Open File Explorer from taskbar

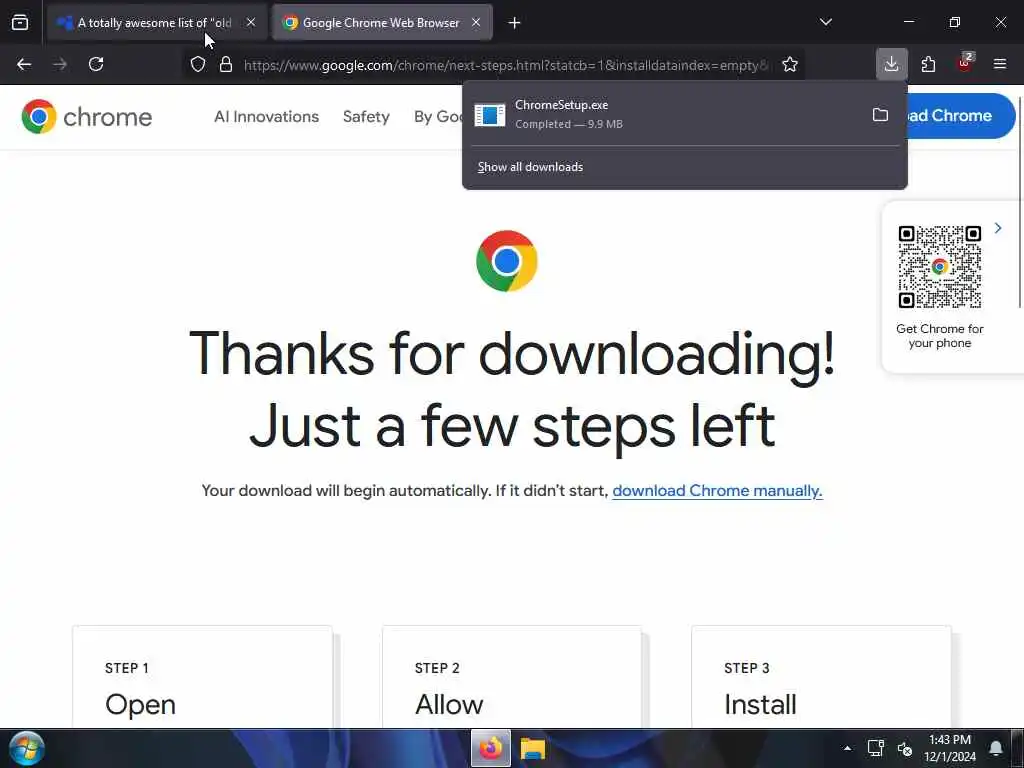(x=533, y=748)
